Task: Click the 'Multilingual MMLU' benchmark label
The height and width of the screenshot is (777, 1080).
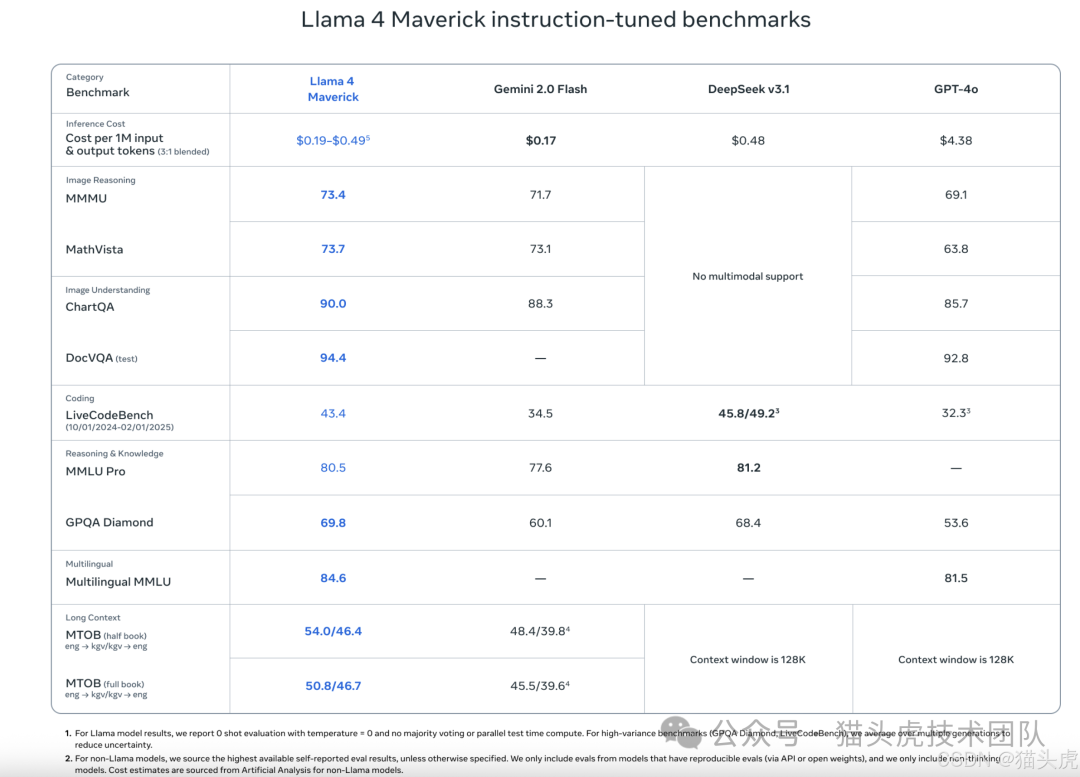Action: click(118, 582)
